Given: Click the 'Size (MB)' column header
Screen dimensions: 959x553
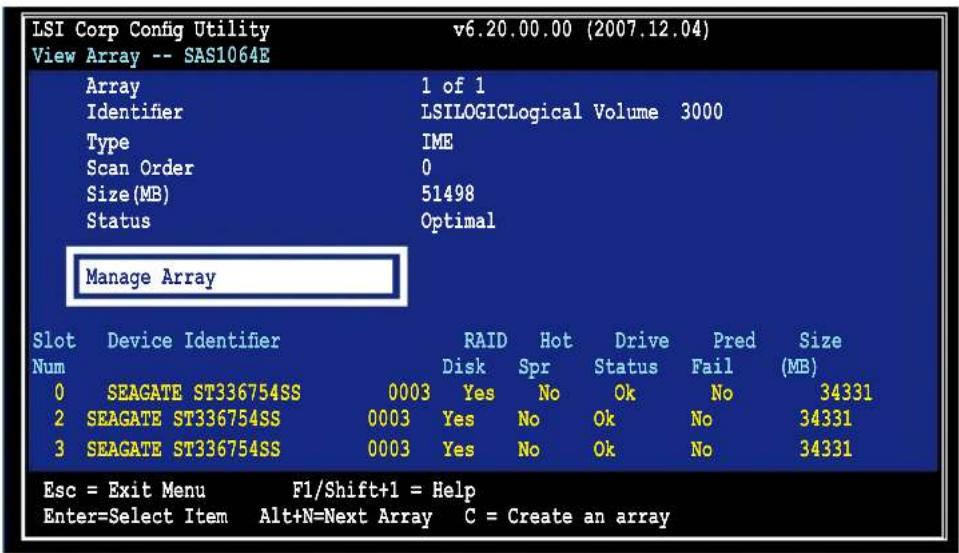Looking at the screenshot, I should point(811,354).
